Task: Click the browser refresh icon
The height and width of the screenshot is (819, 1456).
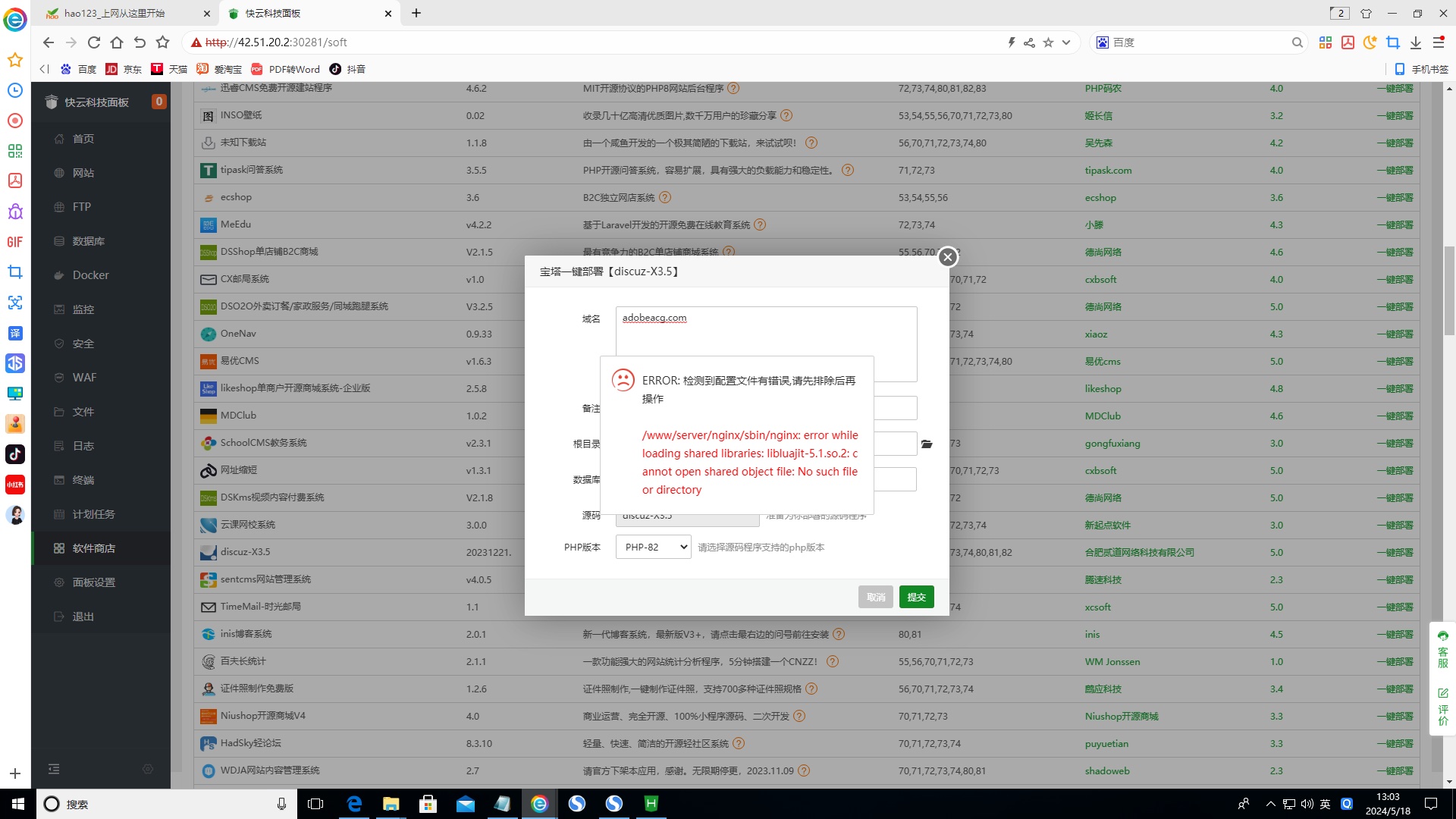Action: [x=94, y=42]
